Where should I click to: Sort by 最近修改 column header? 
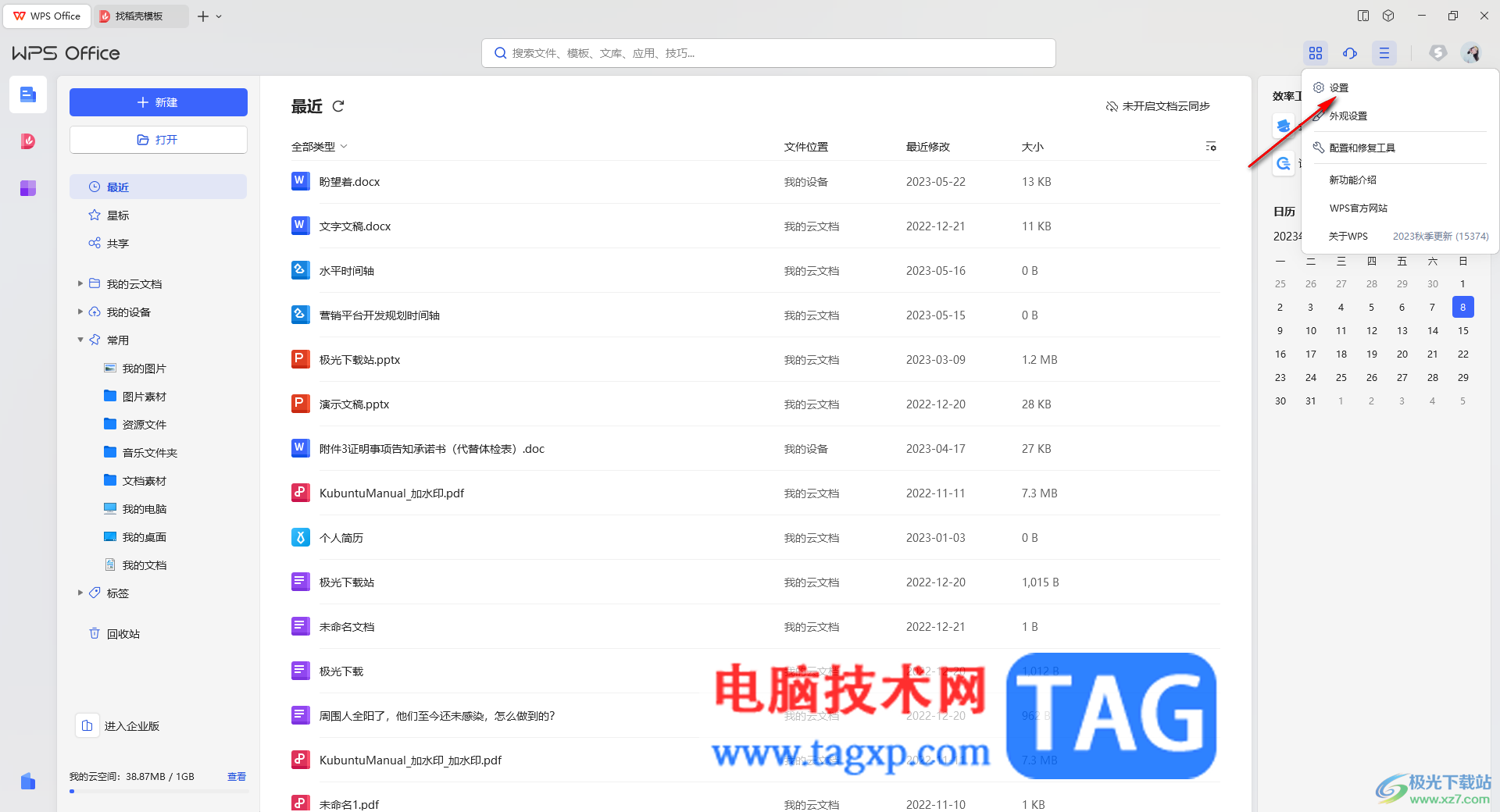pyautogui.click(x=928, y=147)
